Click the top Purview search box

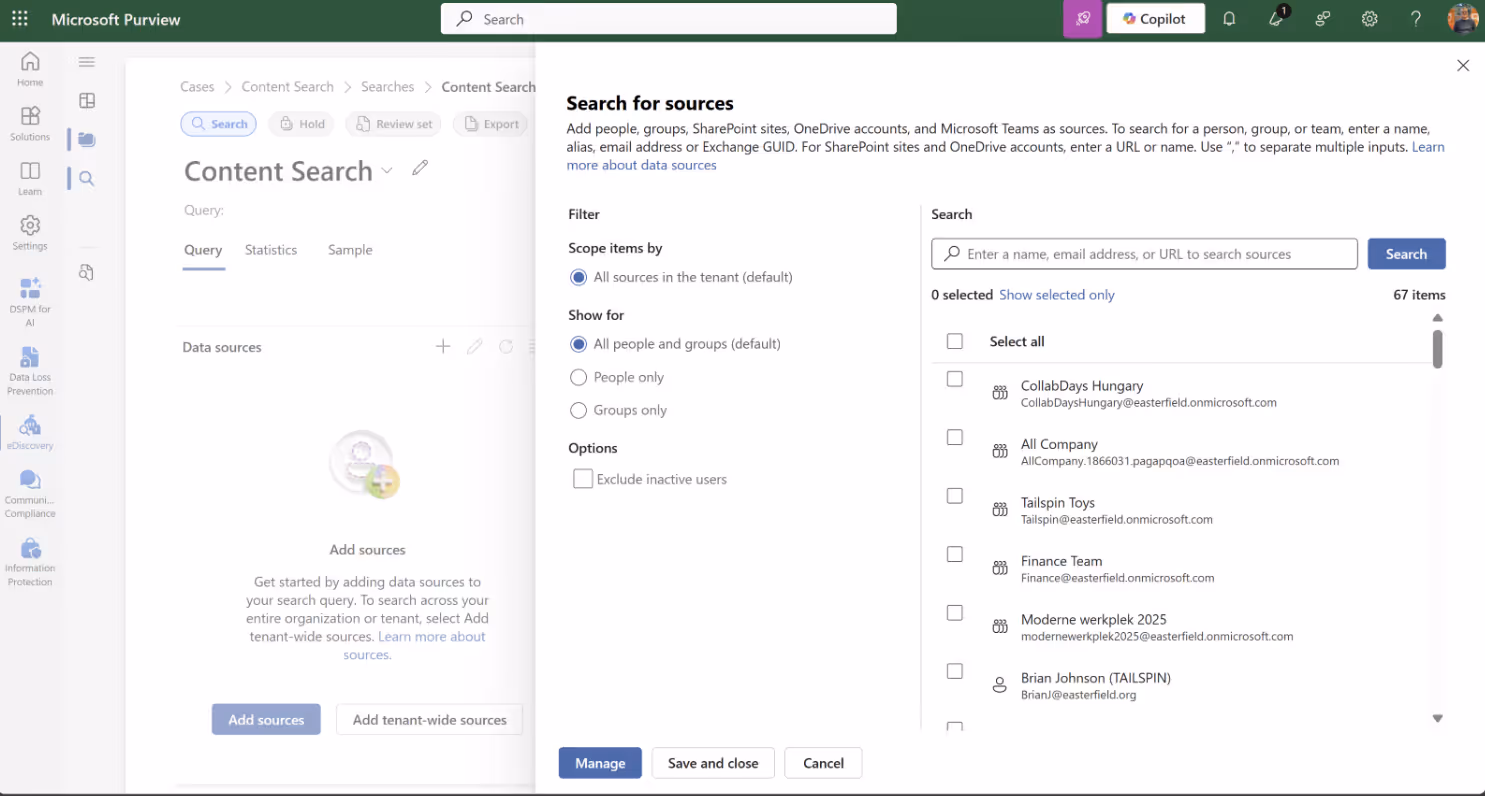669,19
